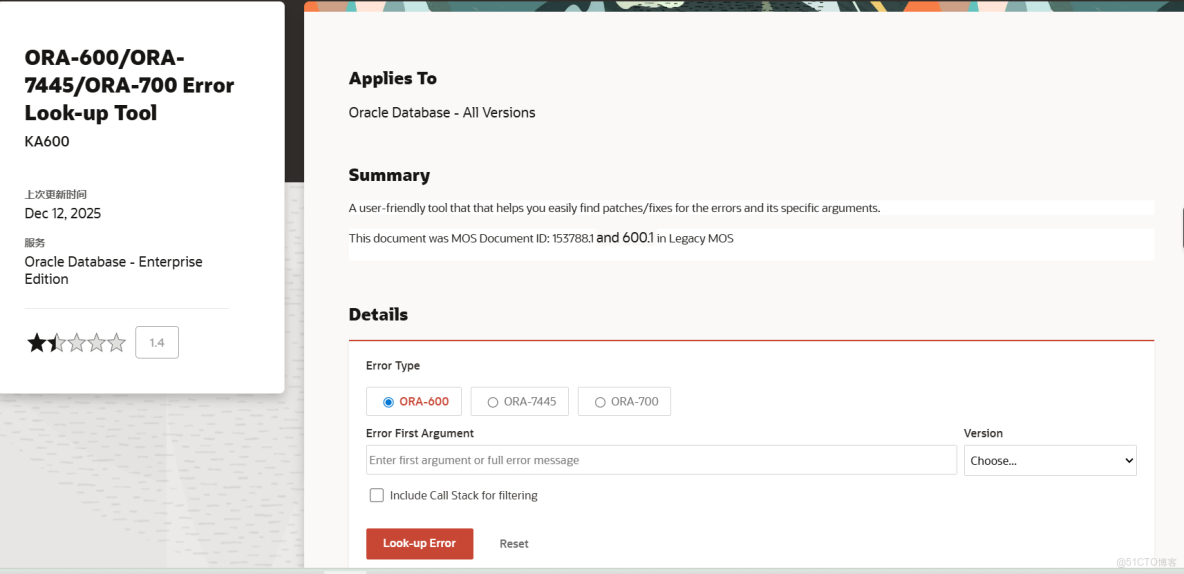Click the ORA-600/ORA-7445/ORA-700 Error Look-up Tool title
Image resolution: width=1184 pixels, height=574 pixels.
point(129,85)
